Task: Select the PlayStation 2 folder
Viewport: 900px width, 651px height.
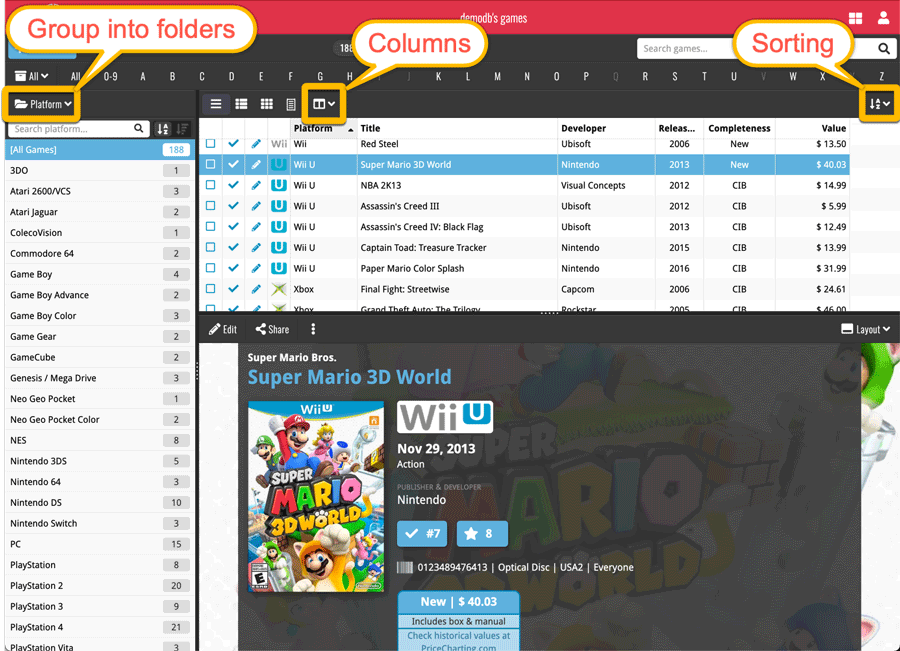Action: pos(100,586)
